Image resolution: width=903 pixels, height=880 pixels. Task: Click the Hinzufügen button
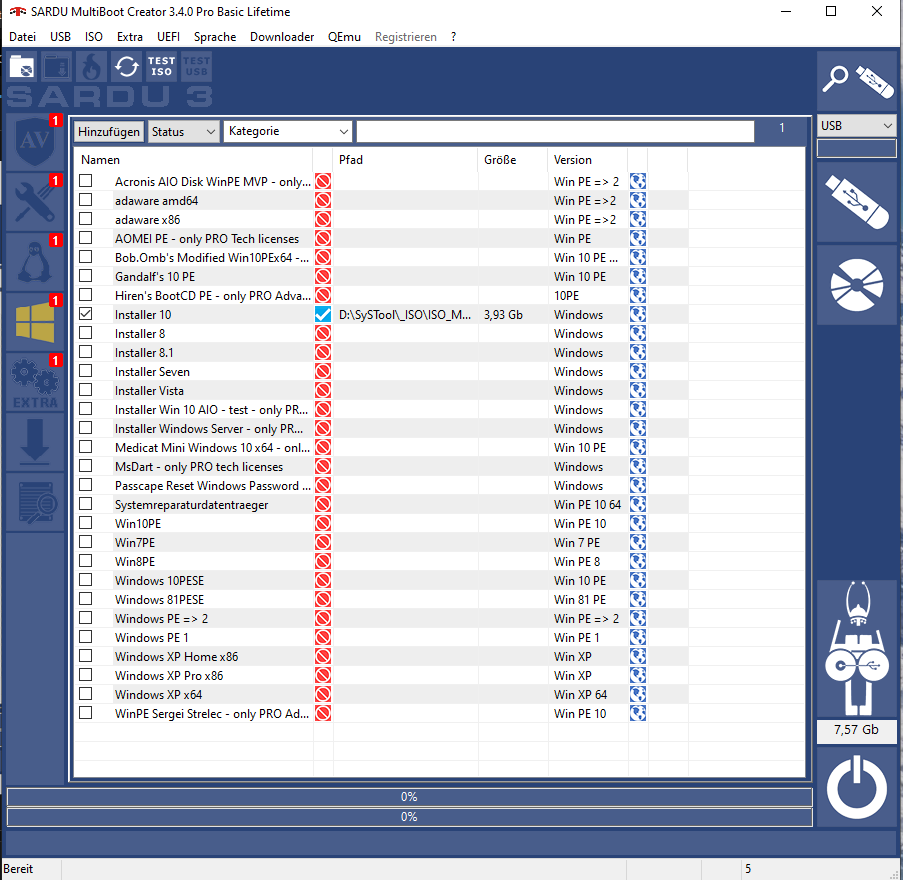(x=109, y=131)
